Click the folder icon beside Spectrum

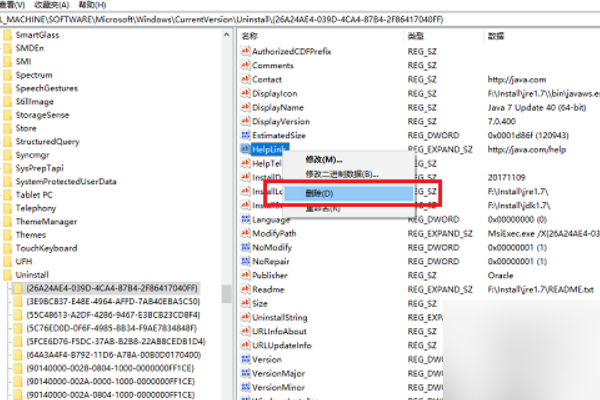click(x=7, y=75)
